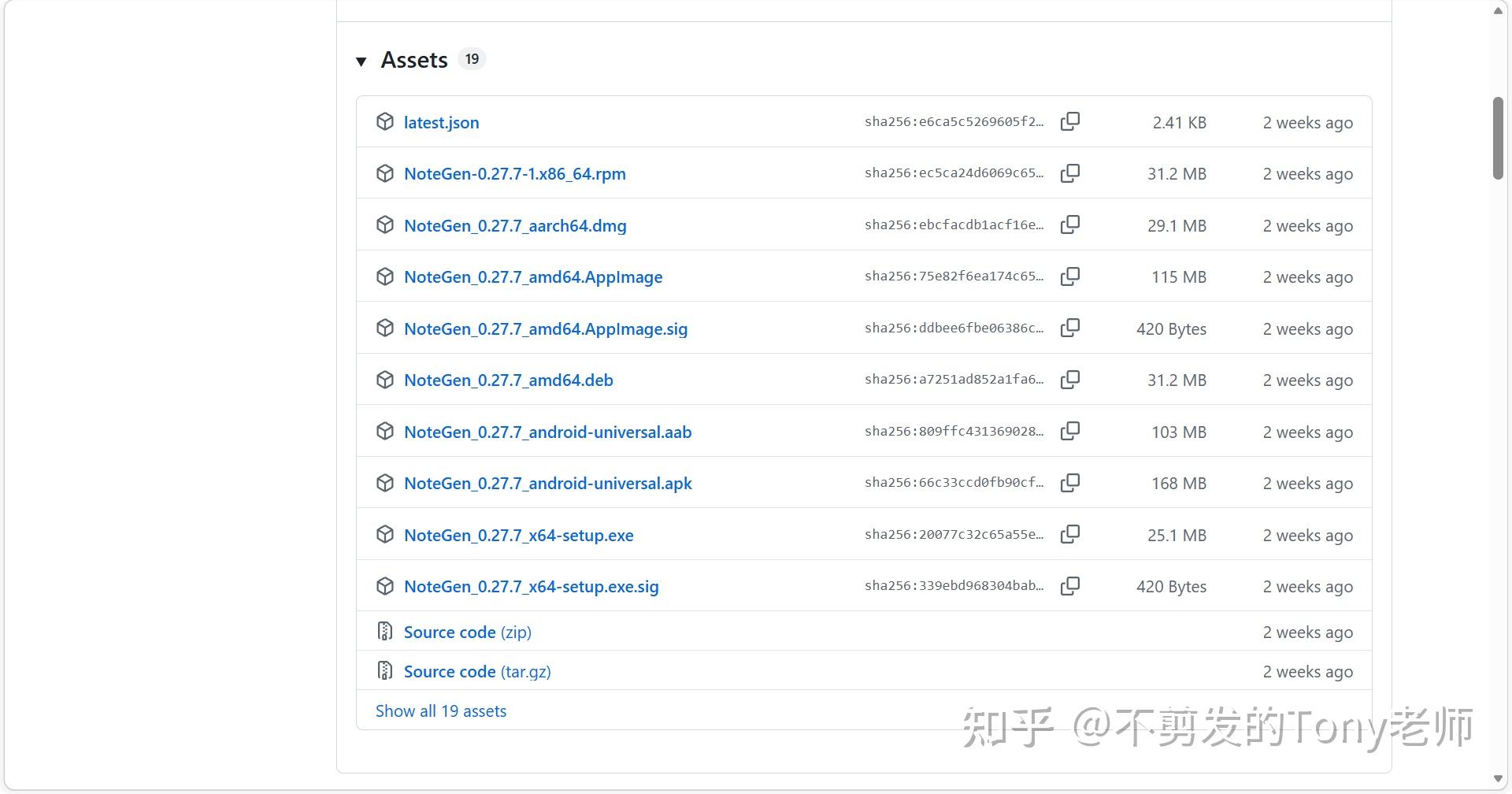Copy sha256 hash for x64-setup.exe
This screenshot has width=1512, height=794.
click(1069, 534)
